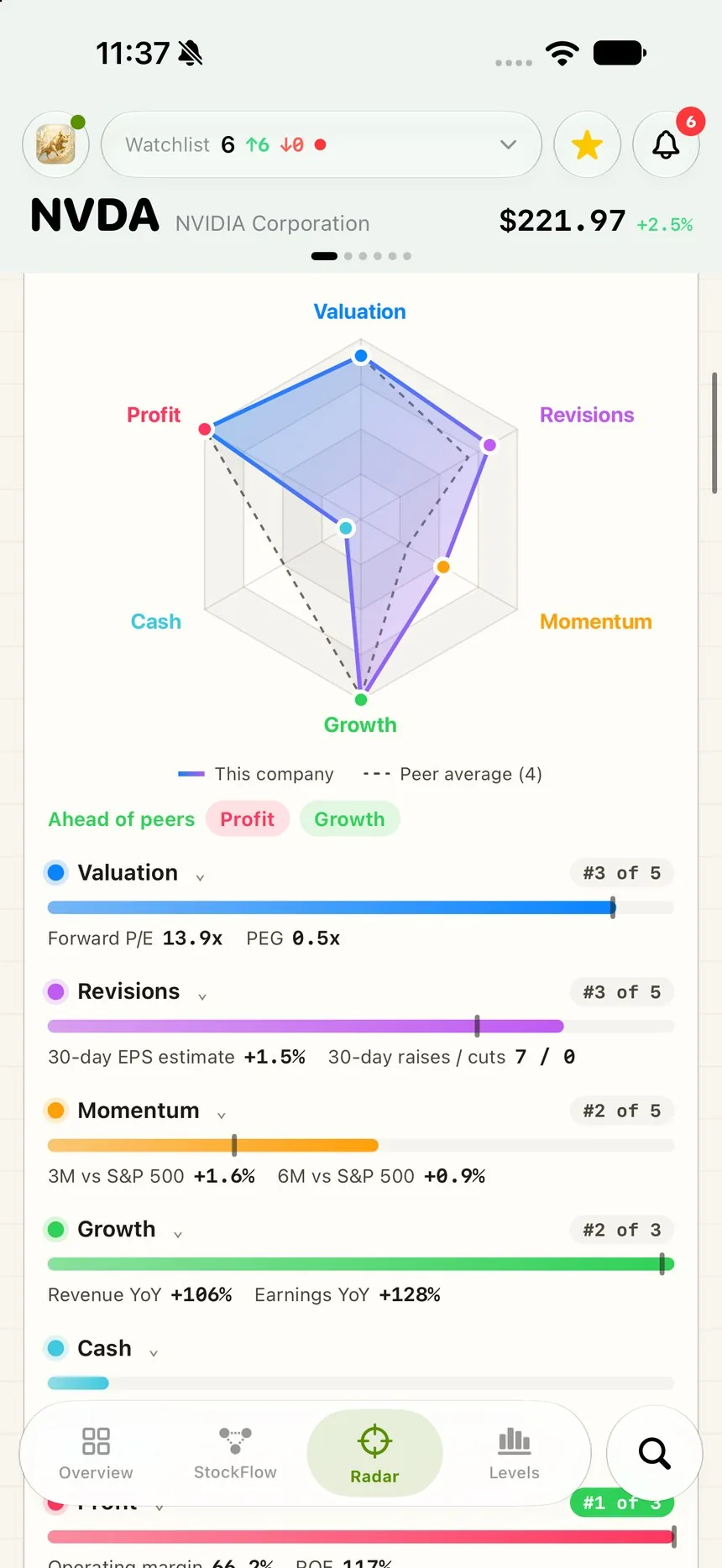Open the Watchlist dropdown selector
Viewport: 722px width, 1568px height.
pyautogui.click(x=322, y=144)
